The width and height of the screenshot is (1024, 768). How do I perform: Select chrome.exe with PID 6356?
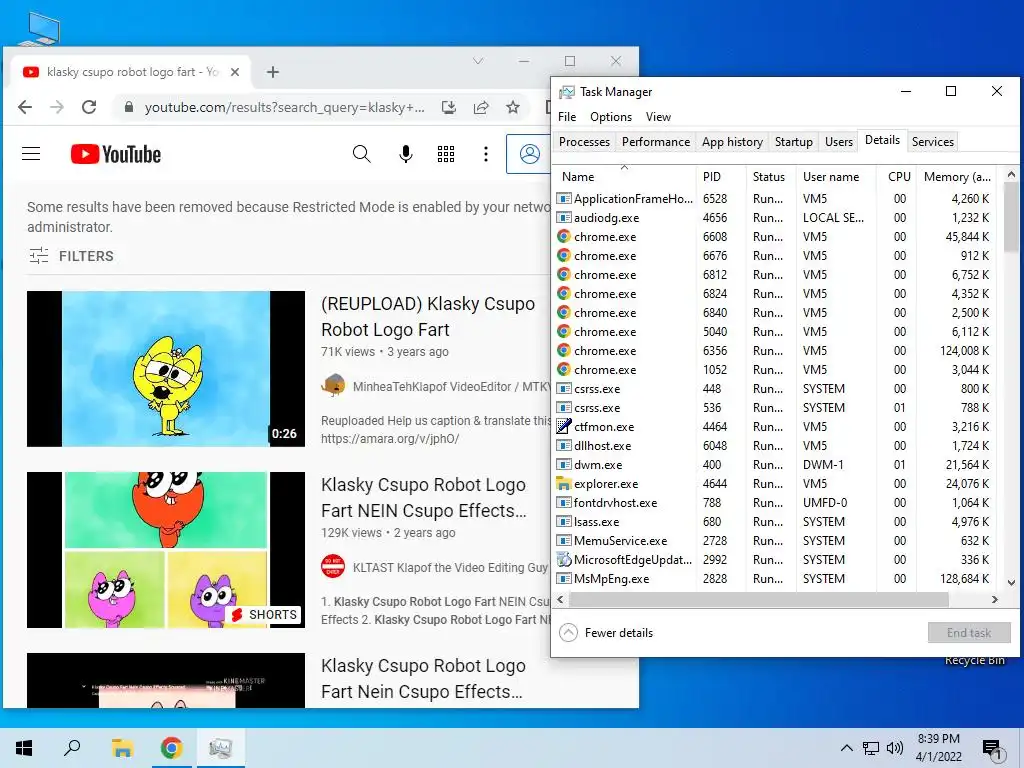777,351
